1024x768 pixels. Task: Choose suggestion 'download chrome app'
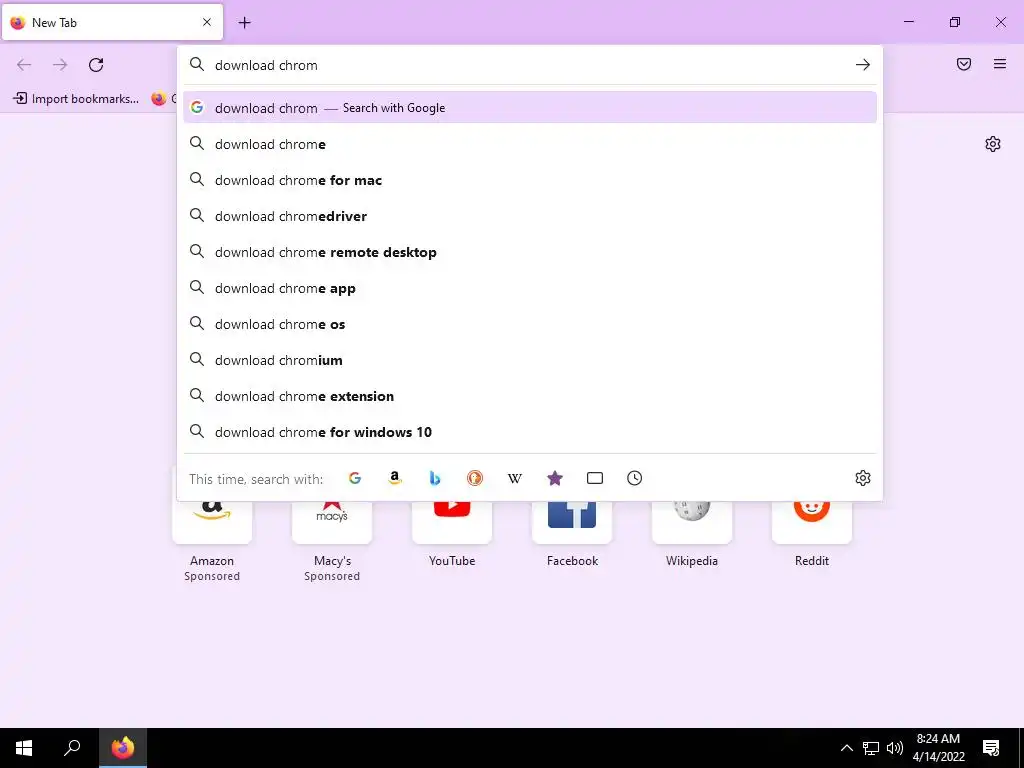click(530, 288)
